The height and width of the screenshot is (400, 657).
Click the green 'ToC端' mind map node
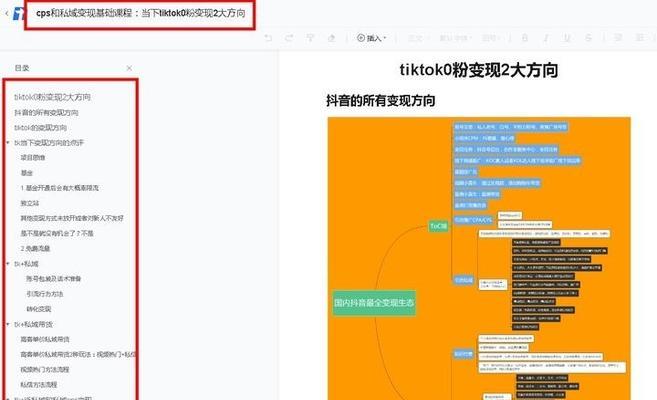pos(438,226)
